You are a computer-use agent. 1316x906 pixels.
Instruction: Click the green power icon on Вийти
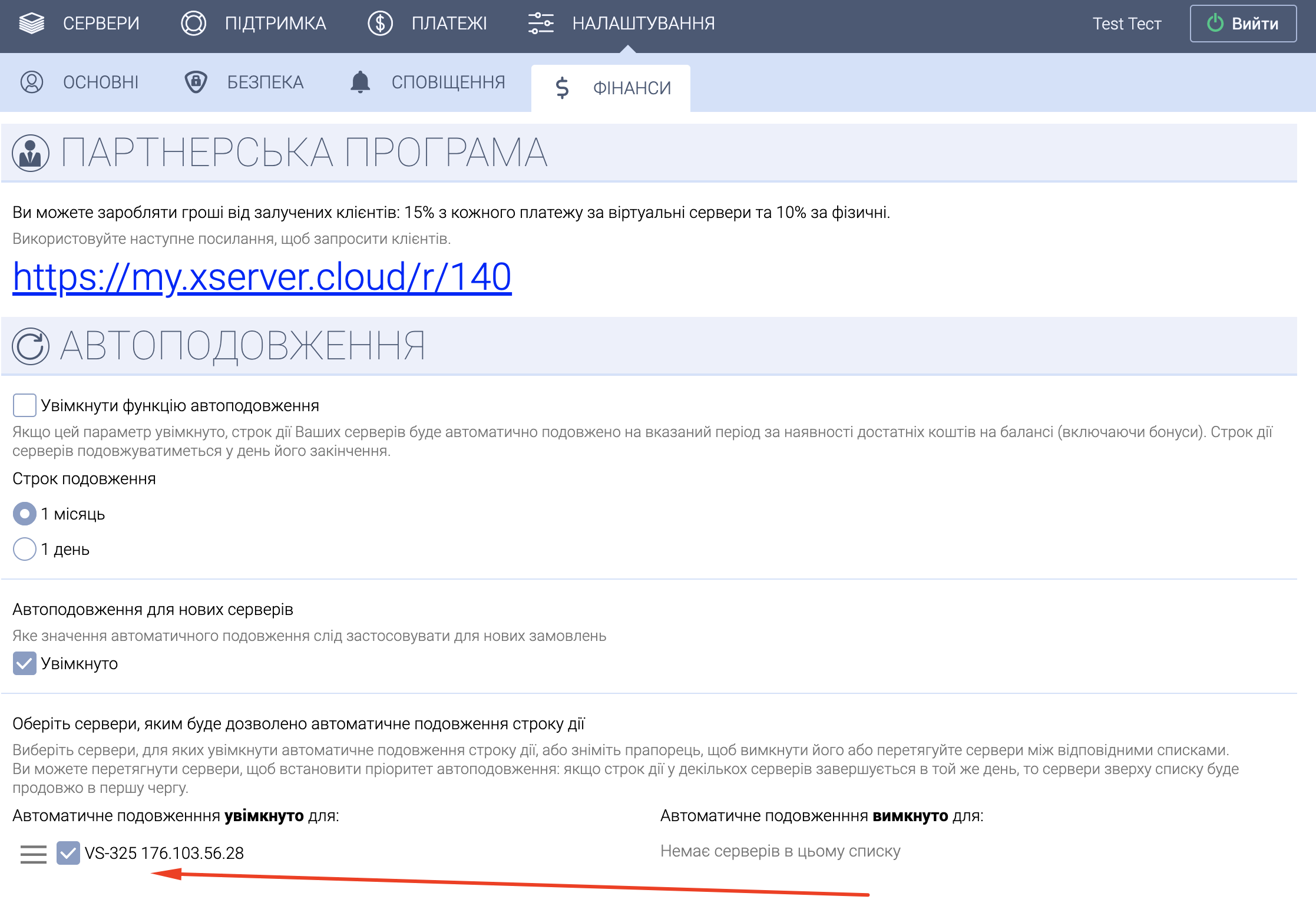[x=1215, y=24]
